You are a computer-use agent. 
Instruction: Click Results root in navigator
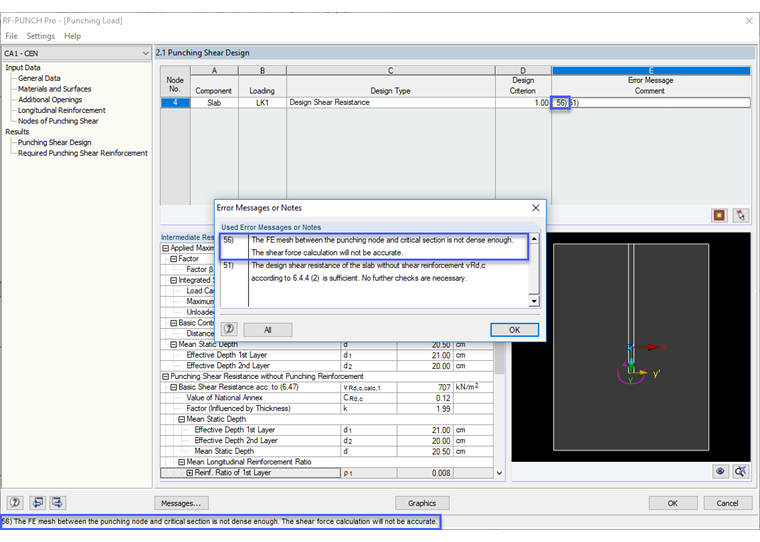[17, 131]
